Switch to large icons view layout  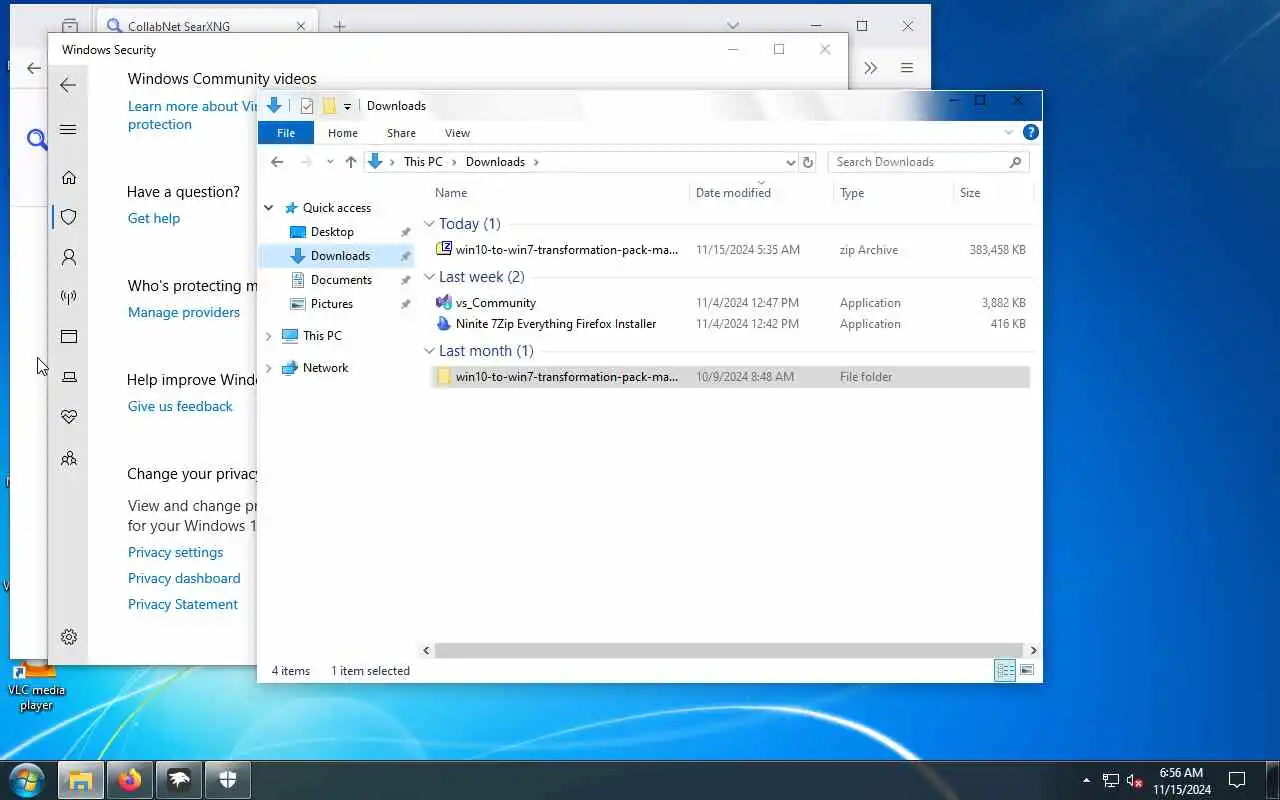coord(1027,671)
